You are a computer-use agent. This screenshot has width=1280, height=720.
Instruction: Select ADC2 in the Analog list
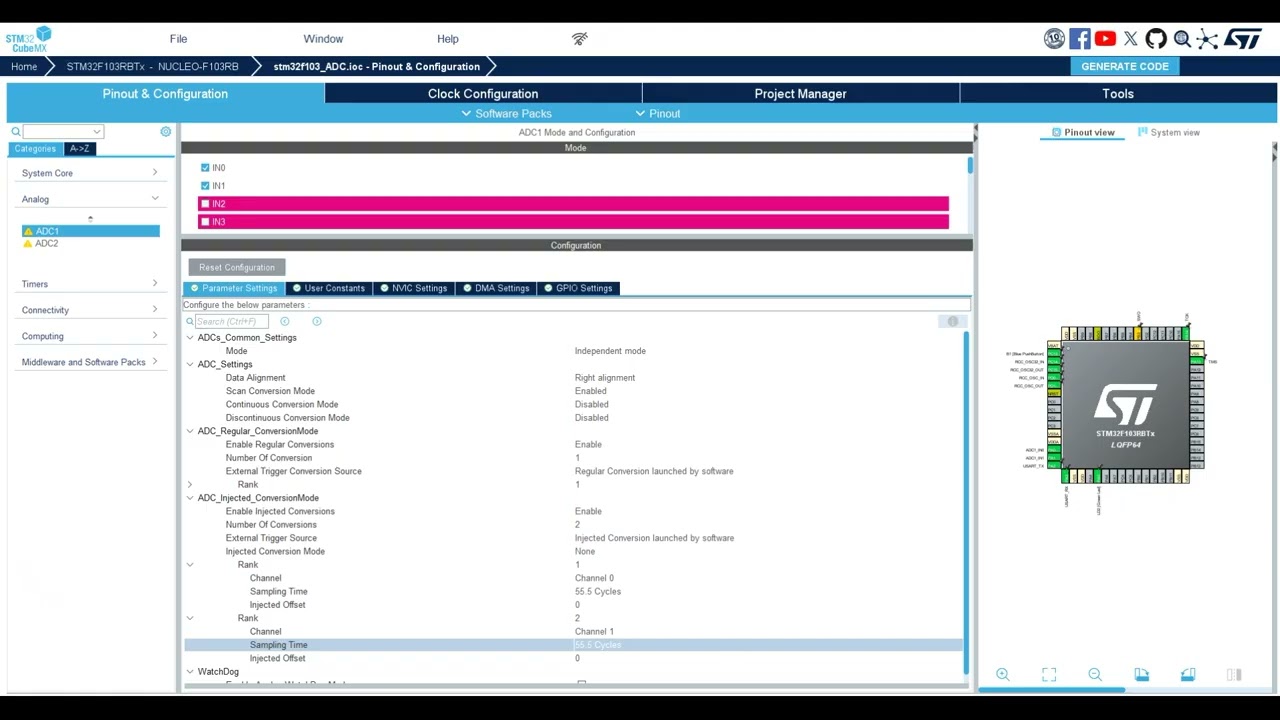[x=47, y=244]
